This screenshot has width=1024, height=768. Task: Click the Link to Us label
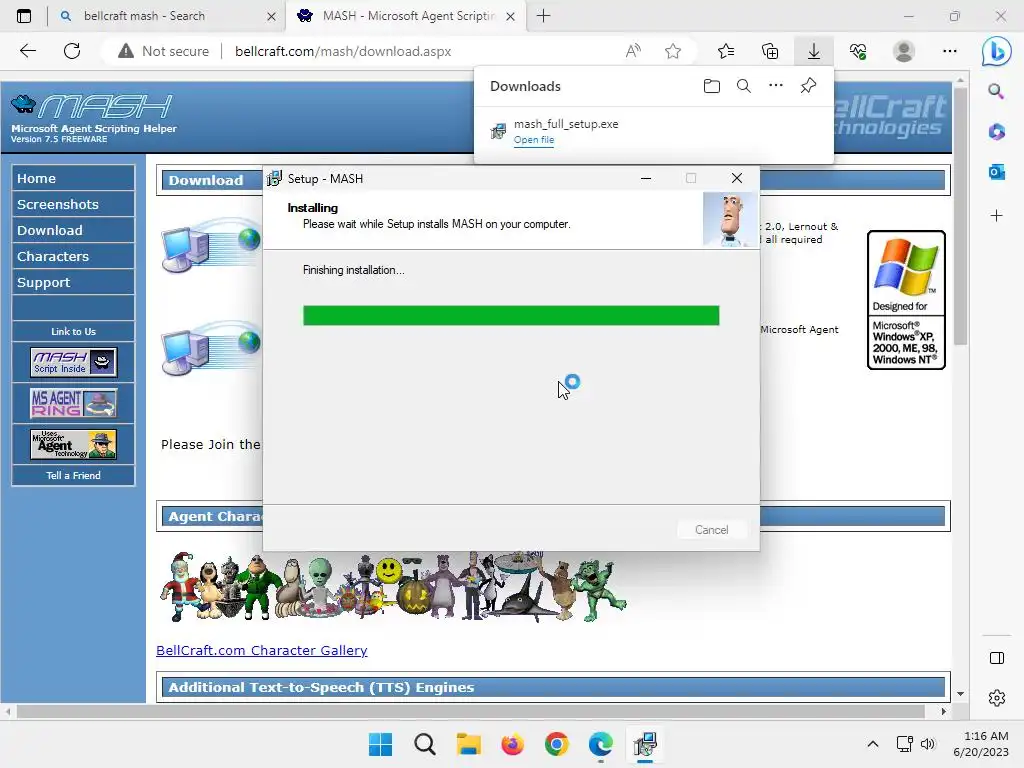coord(73,332)
